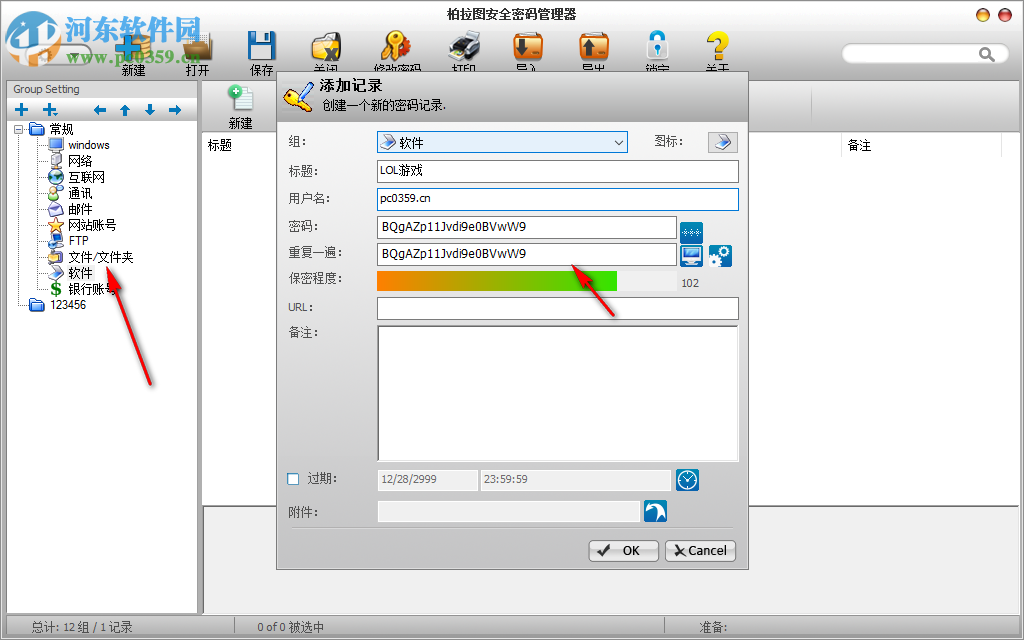Screen dimensions: 1024x640
Task: Enable the 过期 expiration checkbox
Action: 292,479
